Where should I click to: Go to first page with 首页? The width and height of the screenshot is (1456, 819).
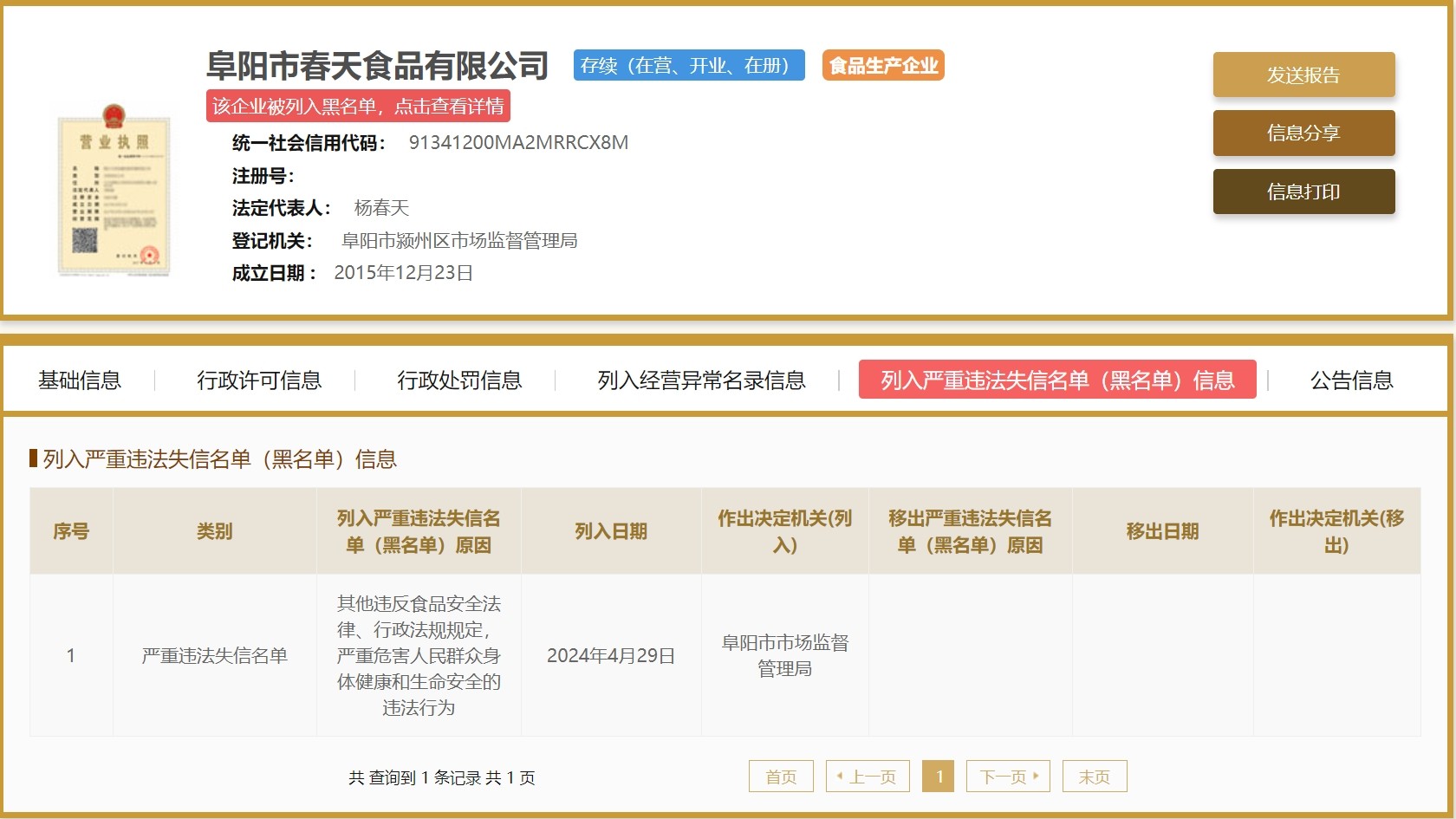pos(781,777)
